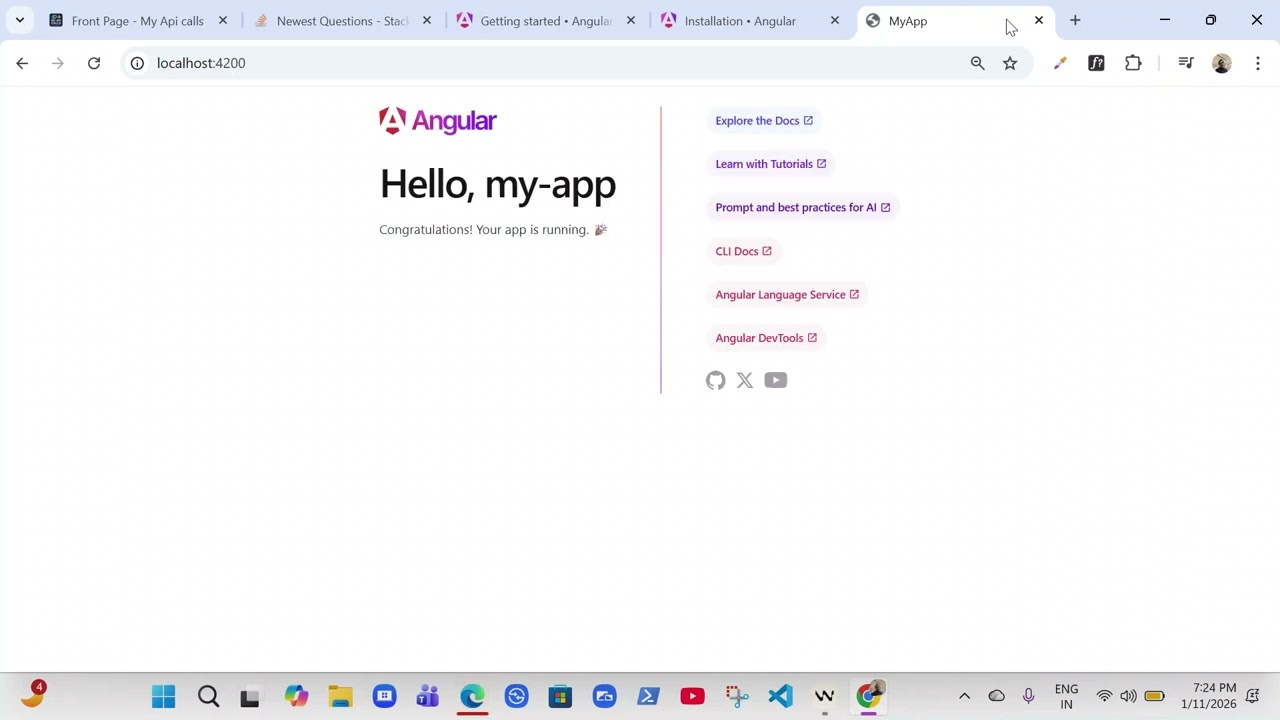Click the Angular logo on the page
Image resolution: width=1280 pixels, height=720 pixels.
click(438, 121)
